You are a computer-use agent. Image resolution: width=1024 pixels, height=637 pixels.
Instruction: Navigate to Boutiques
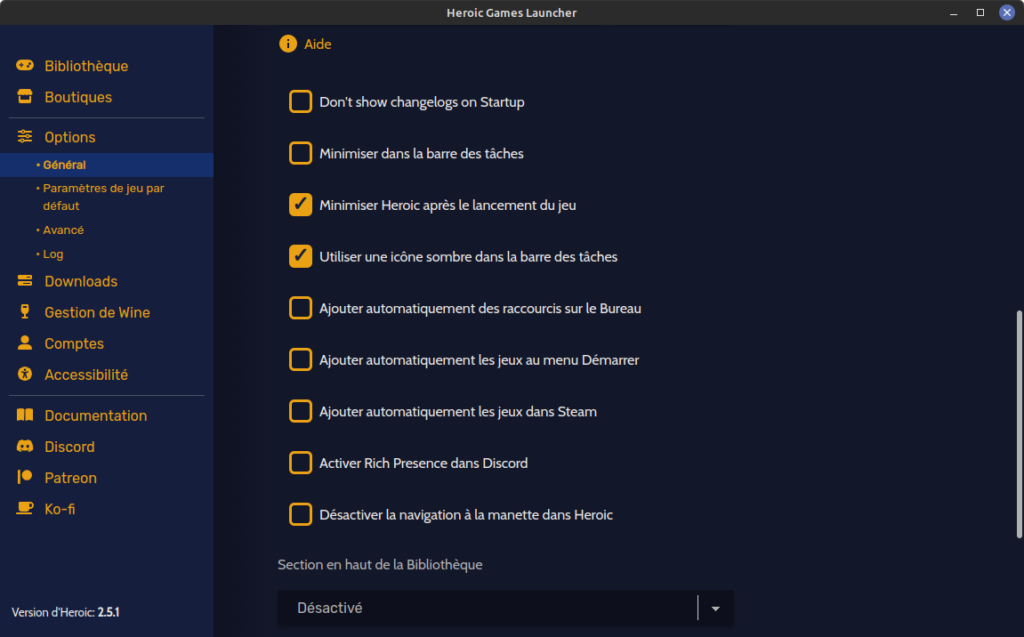(x=78, y=97)
